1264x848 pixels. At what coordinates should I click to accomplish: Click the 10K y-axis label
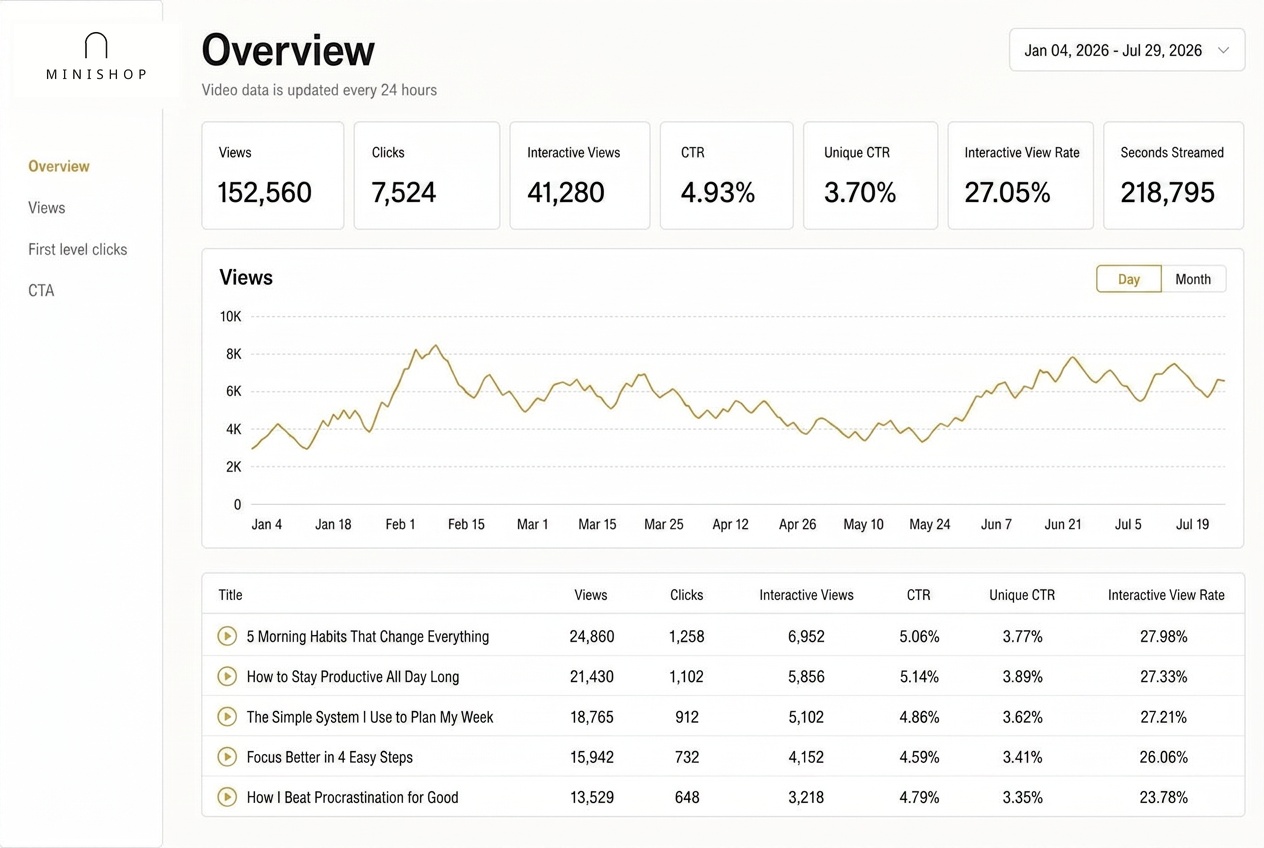click(230, 316)
